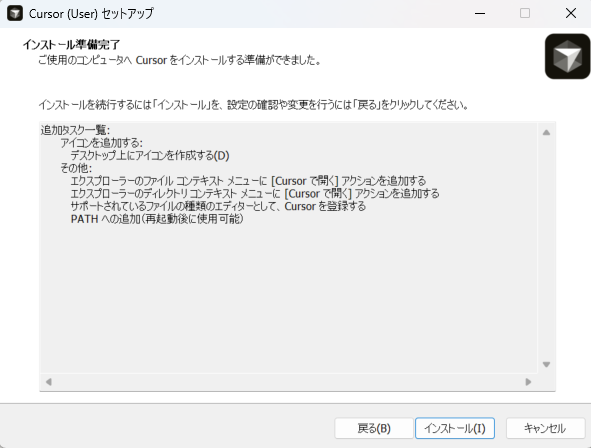Click the Cursor (User) セットアップ title text

click(91, 14)
